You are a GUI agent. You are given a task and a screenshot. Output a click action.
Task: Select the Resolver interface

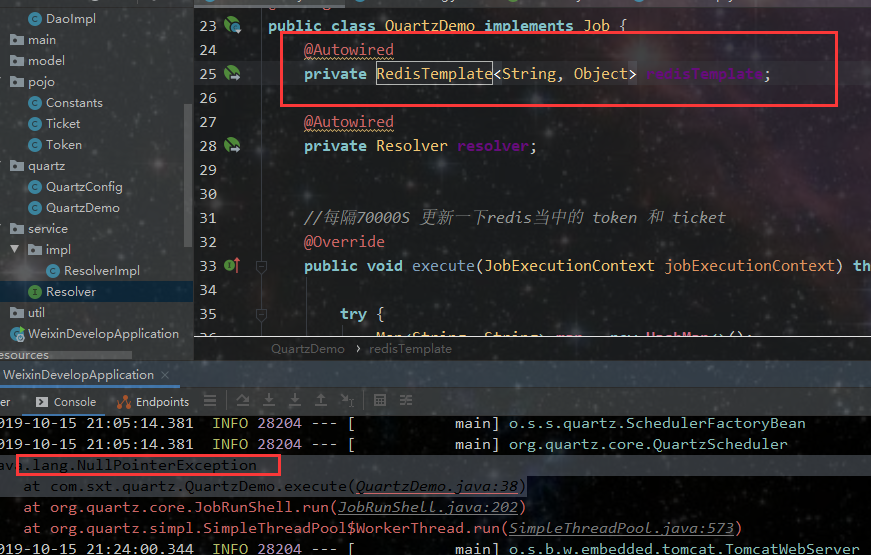[71, 292]
